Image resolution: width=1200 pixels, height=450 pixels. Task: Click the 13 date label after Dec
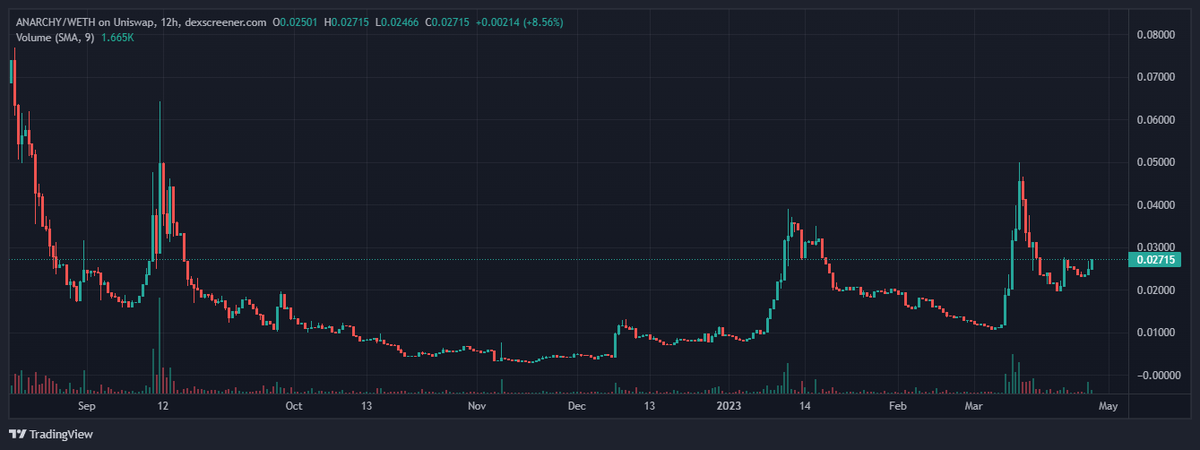coord(649,407)
